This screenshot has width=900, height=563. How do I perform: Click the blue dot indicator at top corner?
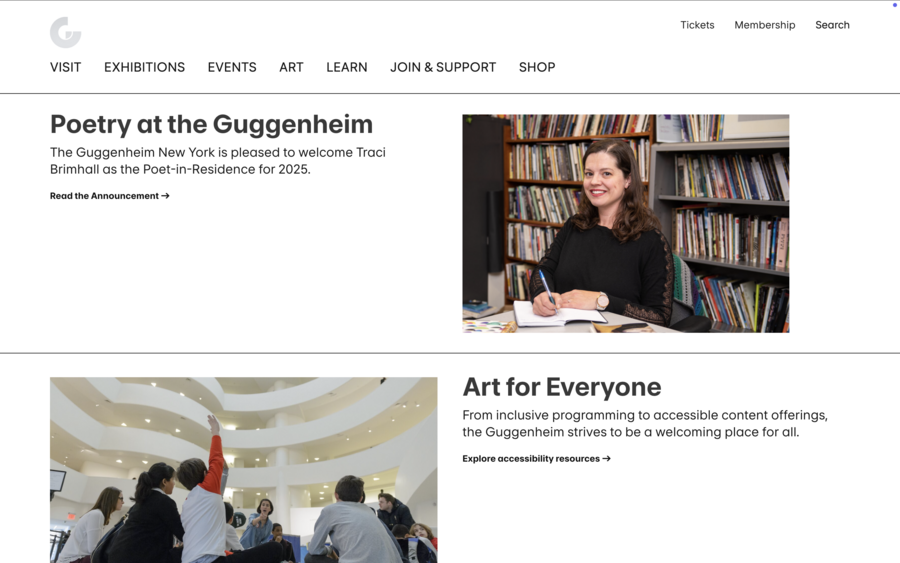coord(894,5)
